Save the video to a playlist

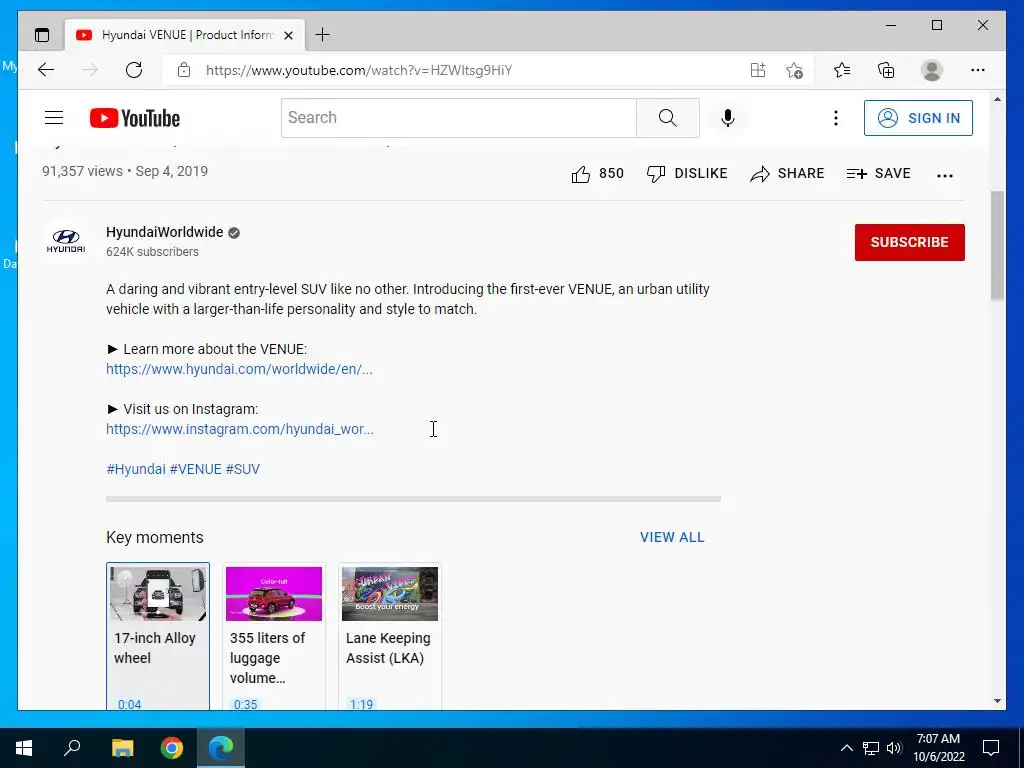click(x=878, y=174)
